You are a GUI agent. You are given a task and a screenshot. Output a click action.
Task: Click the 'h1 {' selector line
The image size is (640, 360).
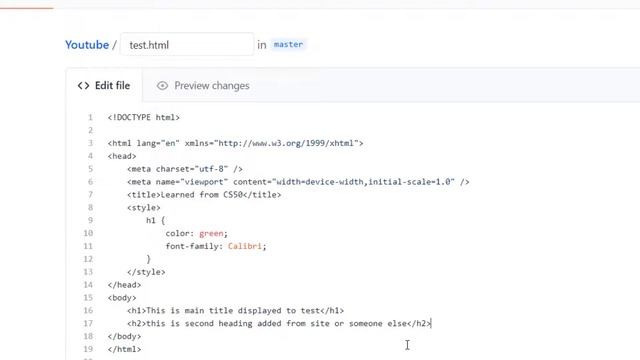[156, 220]
